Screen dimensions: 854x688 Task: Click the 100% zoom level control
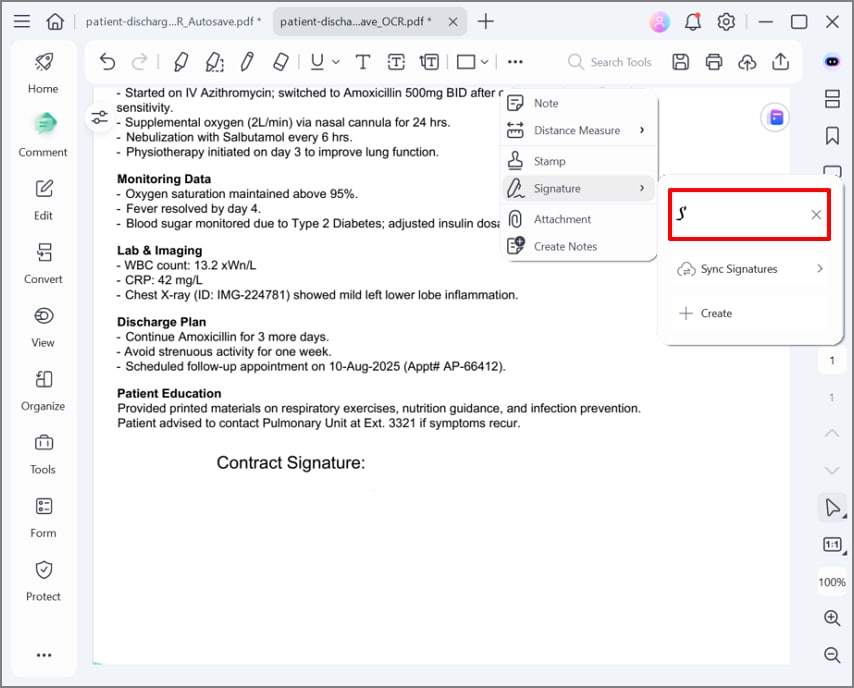(832, 581)
